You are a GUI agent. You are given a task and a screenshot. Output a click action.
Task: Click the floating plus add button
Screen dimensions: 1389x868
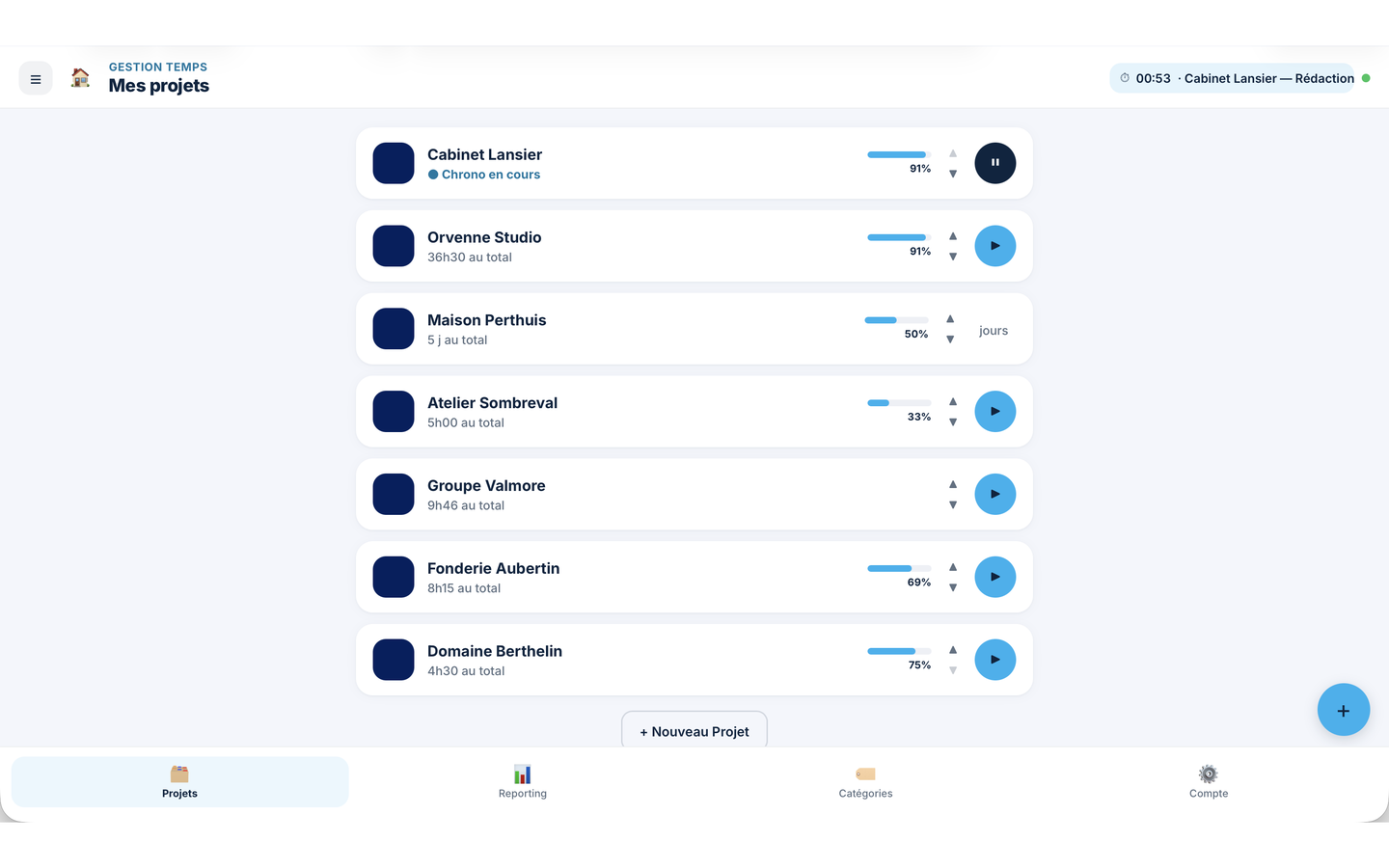1344,710
